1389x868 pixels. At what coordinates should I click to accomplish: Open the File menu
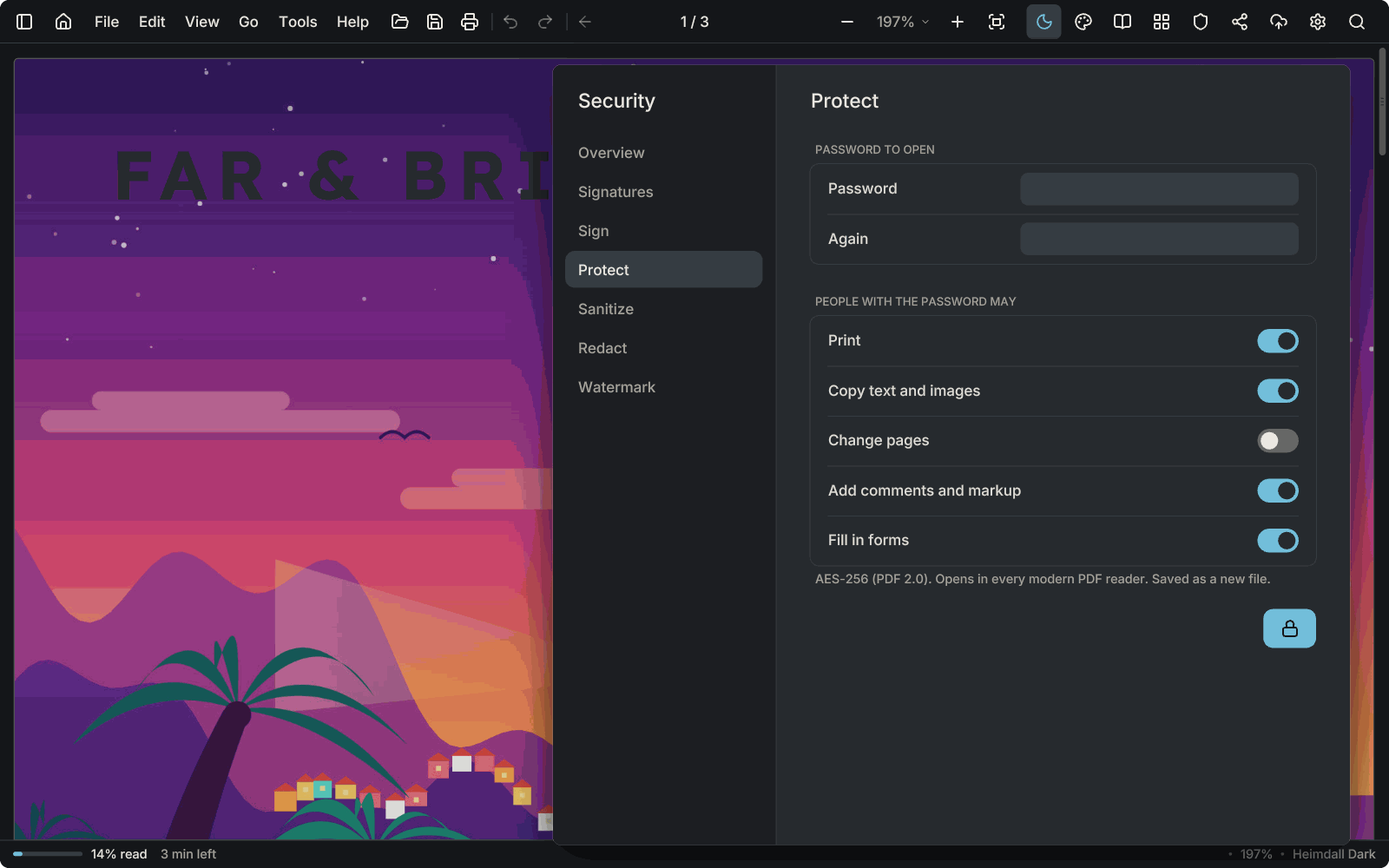(107, 22)
